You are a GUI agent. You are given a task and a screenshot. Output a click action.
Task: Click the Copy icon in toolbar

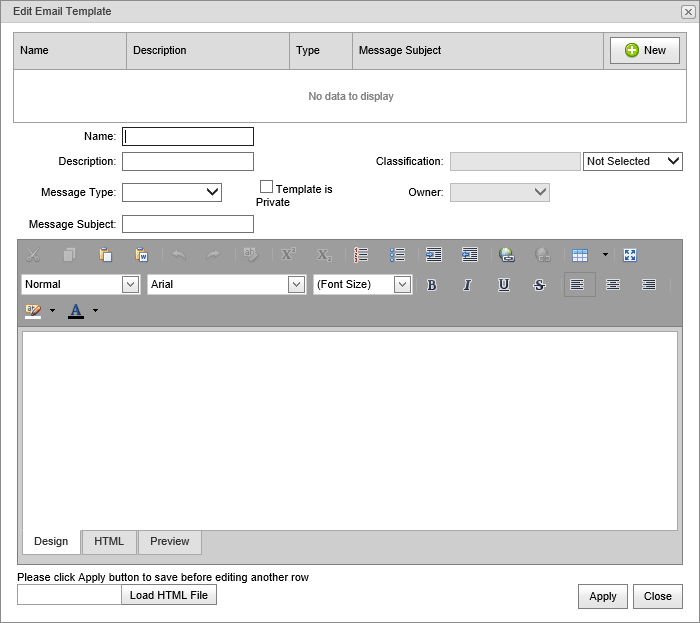[x=69, y=255]
